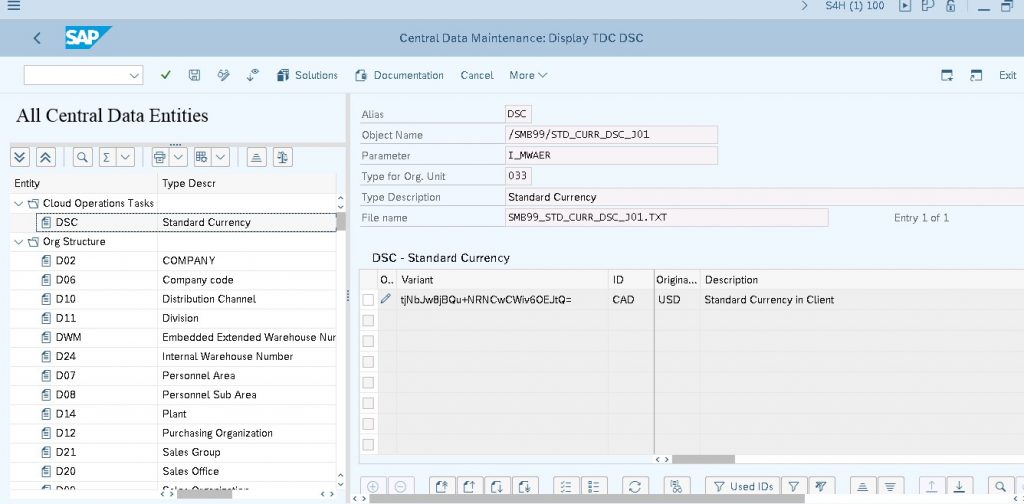Click the entity tree horizontal scrollbar

(x=204, y=494)
